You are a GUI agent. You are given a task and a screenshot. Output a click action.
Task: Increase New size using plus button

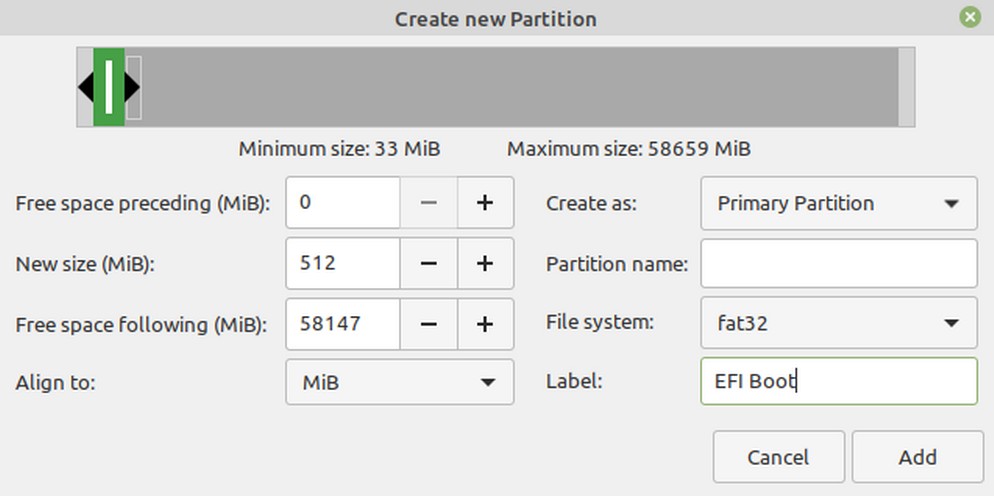pos(485,264)
